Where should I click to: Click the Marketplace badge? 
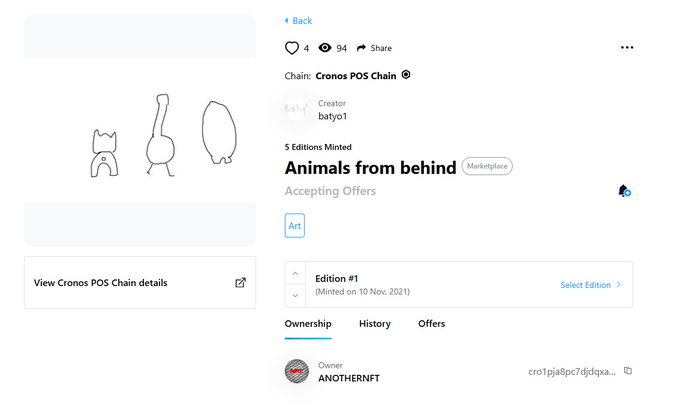pos(487,166)
